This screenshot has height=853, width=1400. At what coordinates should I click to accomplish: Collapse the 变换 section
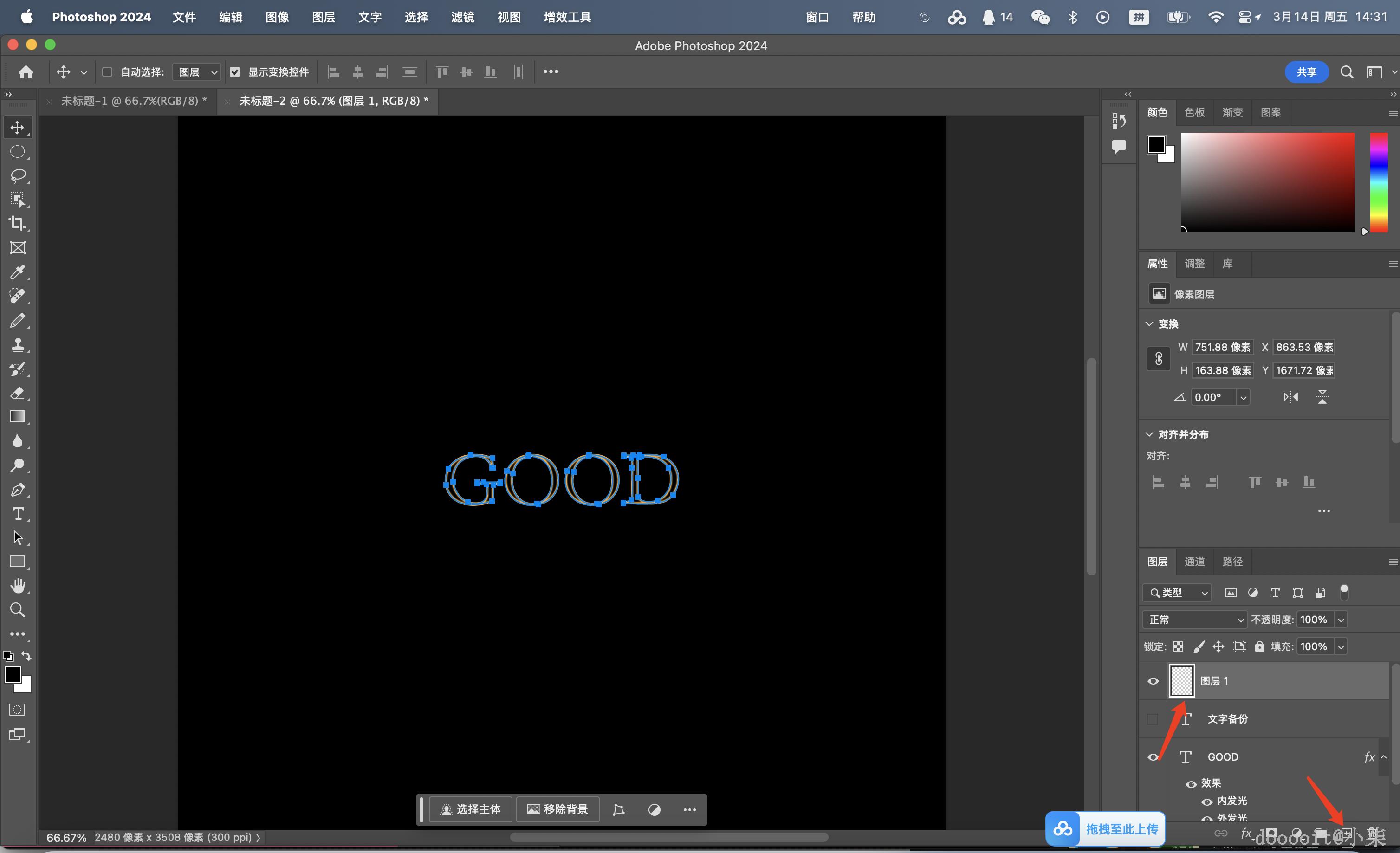coord(1149,324)
